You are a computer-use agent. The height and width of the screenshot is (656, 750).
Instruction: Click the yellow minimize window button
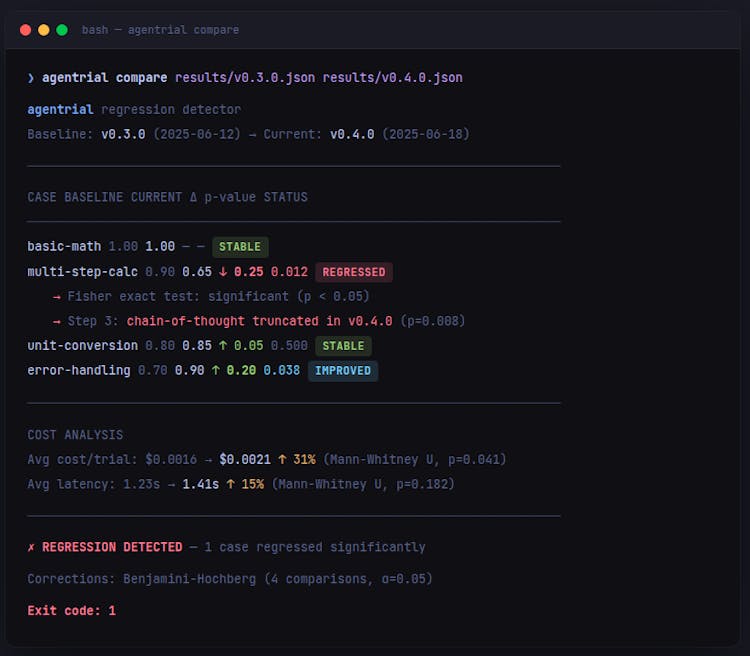coord(44,30)
